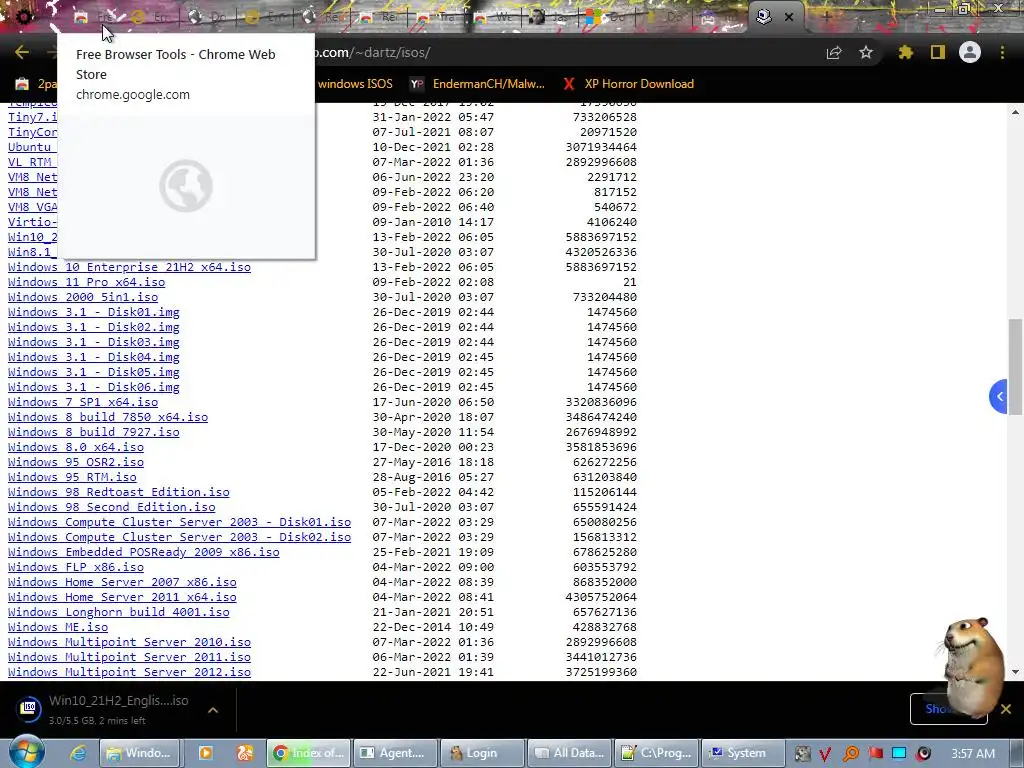This screenshot has height=768, width=1024.
Task: Open the UC Browser taskbar icon
Action: pyautogui.click(x=245, y=753)
